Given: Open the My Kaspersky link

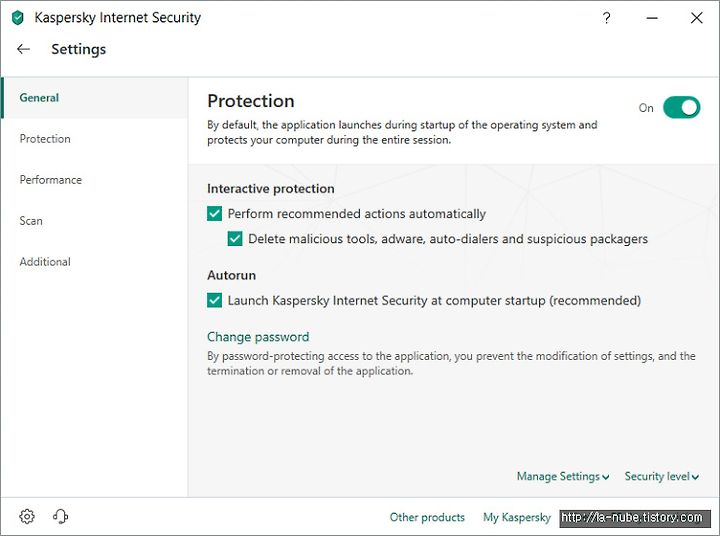Looking at the screenshot, I should pos(517,517).
